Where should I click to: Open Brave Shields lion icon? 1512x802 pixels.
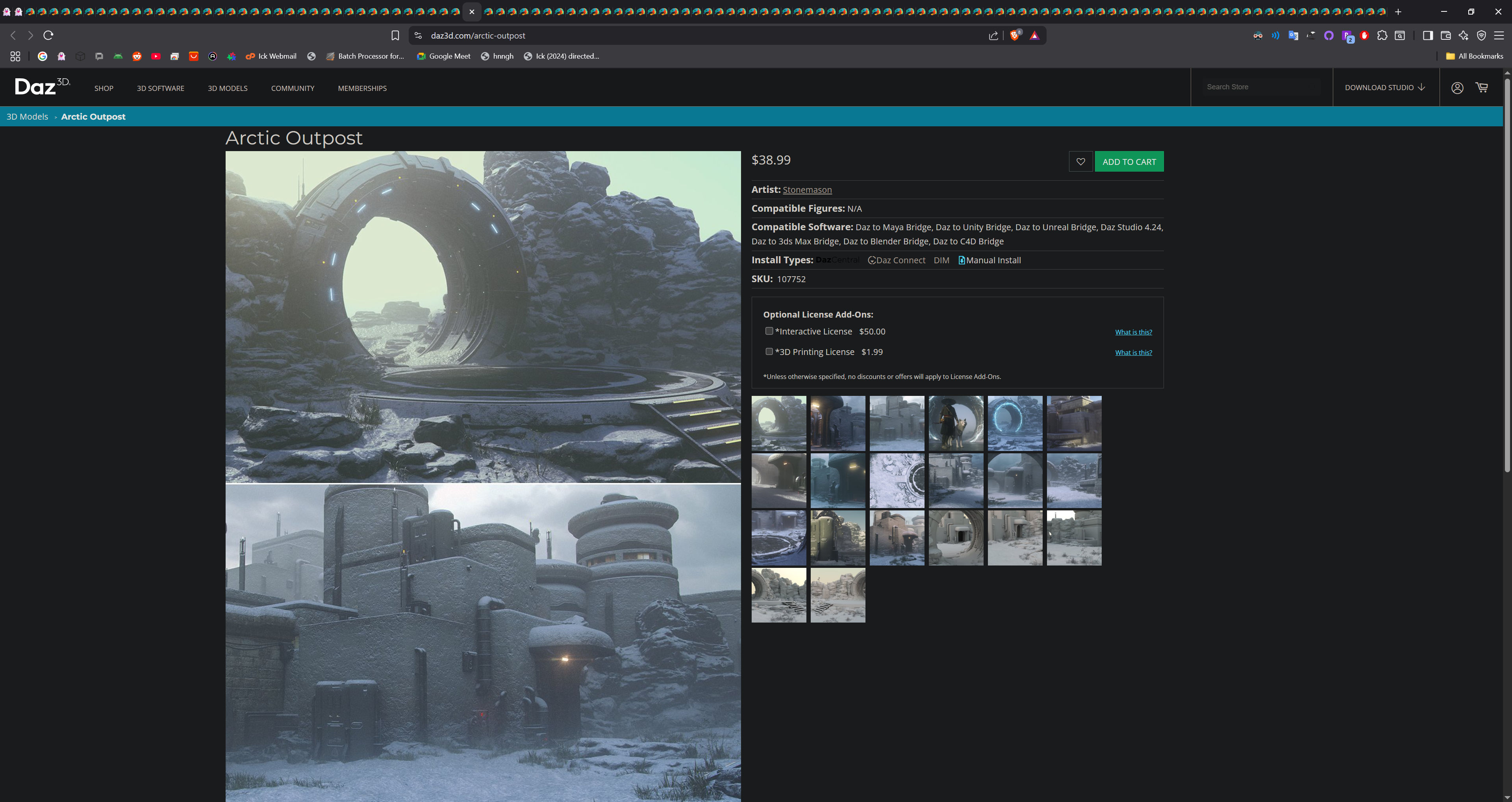(1015, 35)
